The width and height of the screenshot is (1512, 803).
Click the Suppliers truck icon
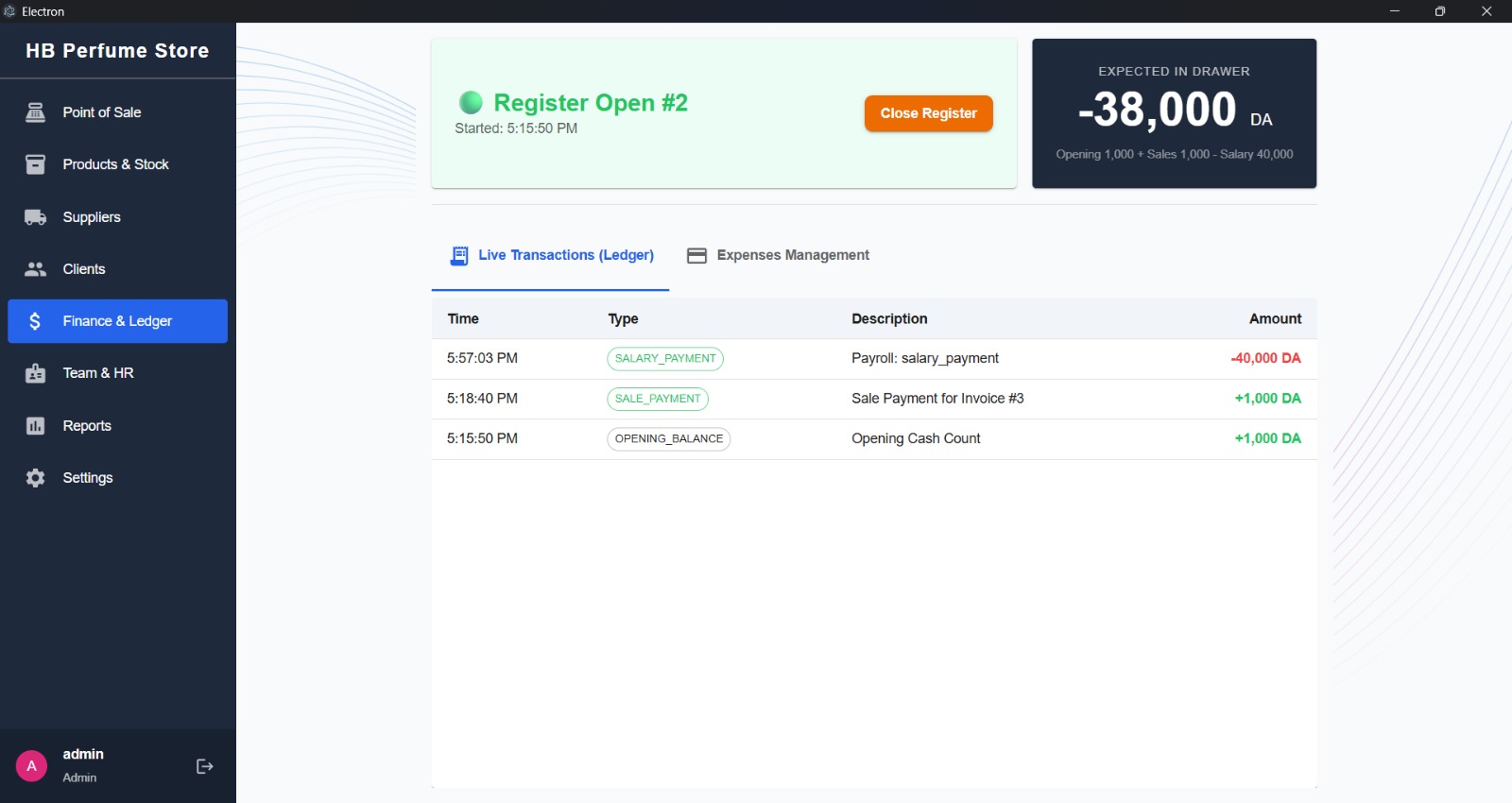pos(35,217)
